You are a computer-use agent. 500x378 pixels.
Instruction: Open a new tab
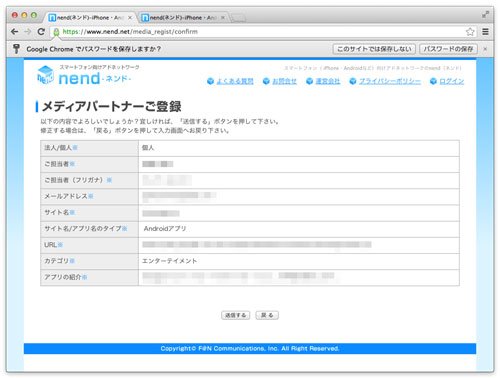[x=238, y=18]
